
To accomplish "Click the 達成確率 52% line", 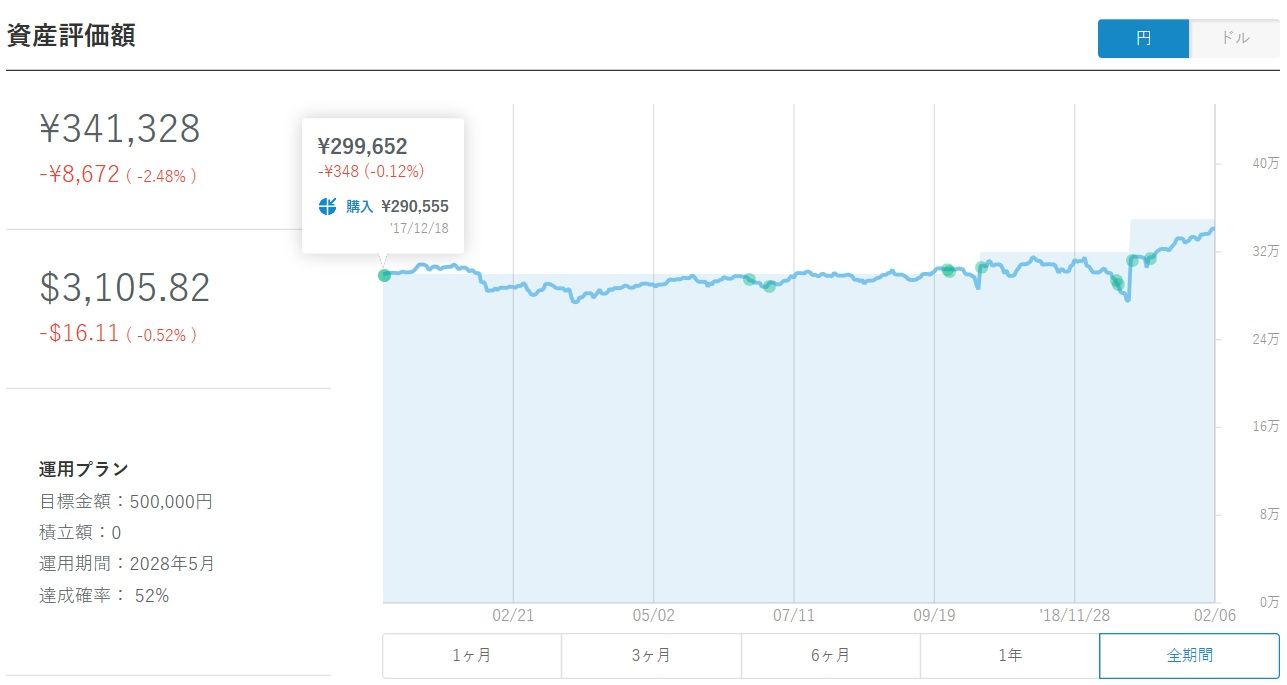I will [104, 596].
